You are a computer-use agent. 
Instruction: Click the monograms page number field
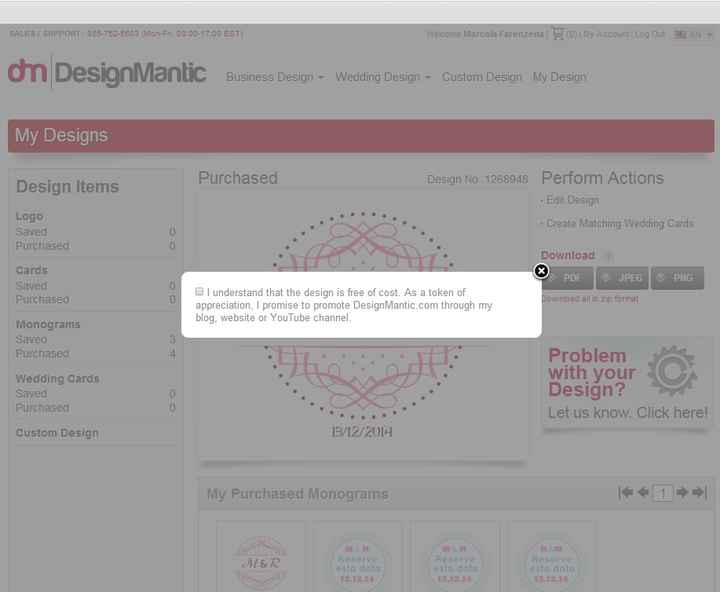click(x=663, y=493)
